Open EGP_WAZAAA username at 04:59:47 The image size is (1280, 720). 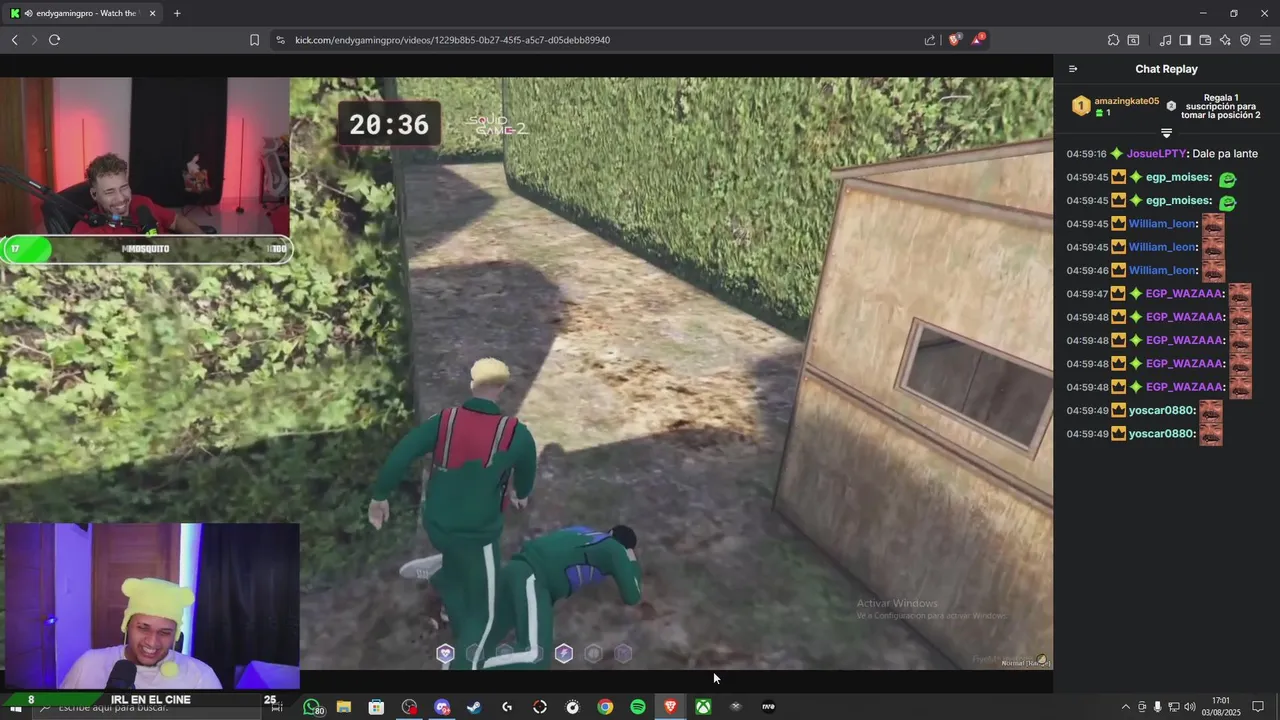tap(1184, 293)
